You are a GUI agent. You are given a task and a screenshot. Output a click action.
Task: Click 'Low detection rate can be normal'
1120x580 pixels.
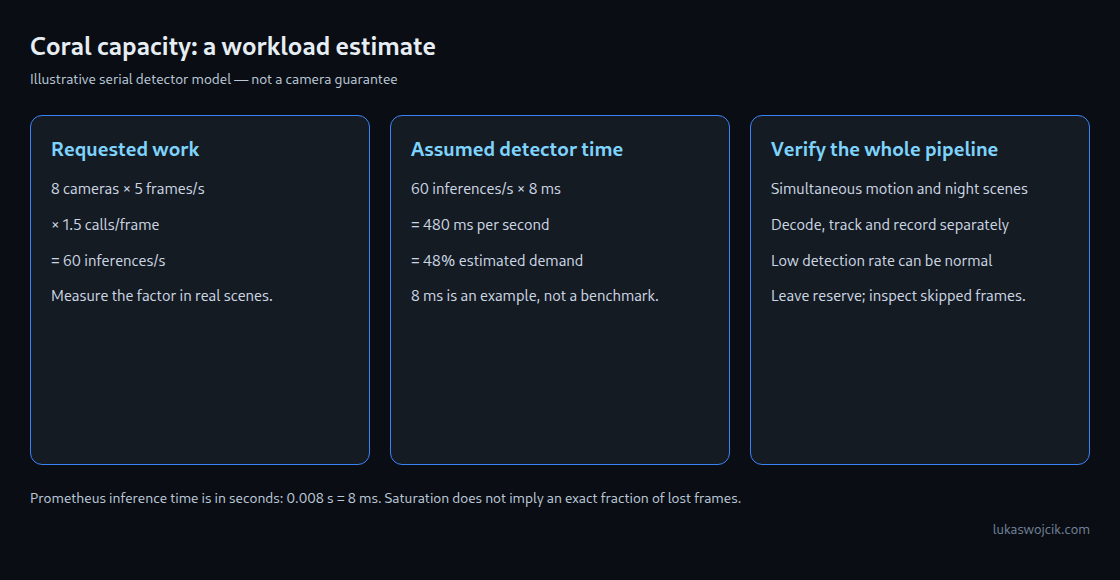[881, 261]
